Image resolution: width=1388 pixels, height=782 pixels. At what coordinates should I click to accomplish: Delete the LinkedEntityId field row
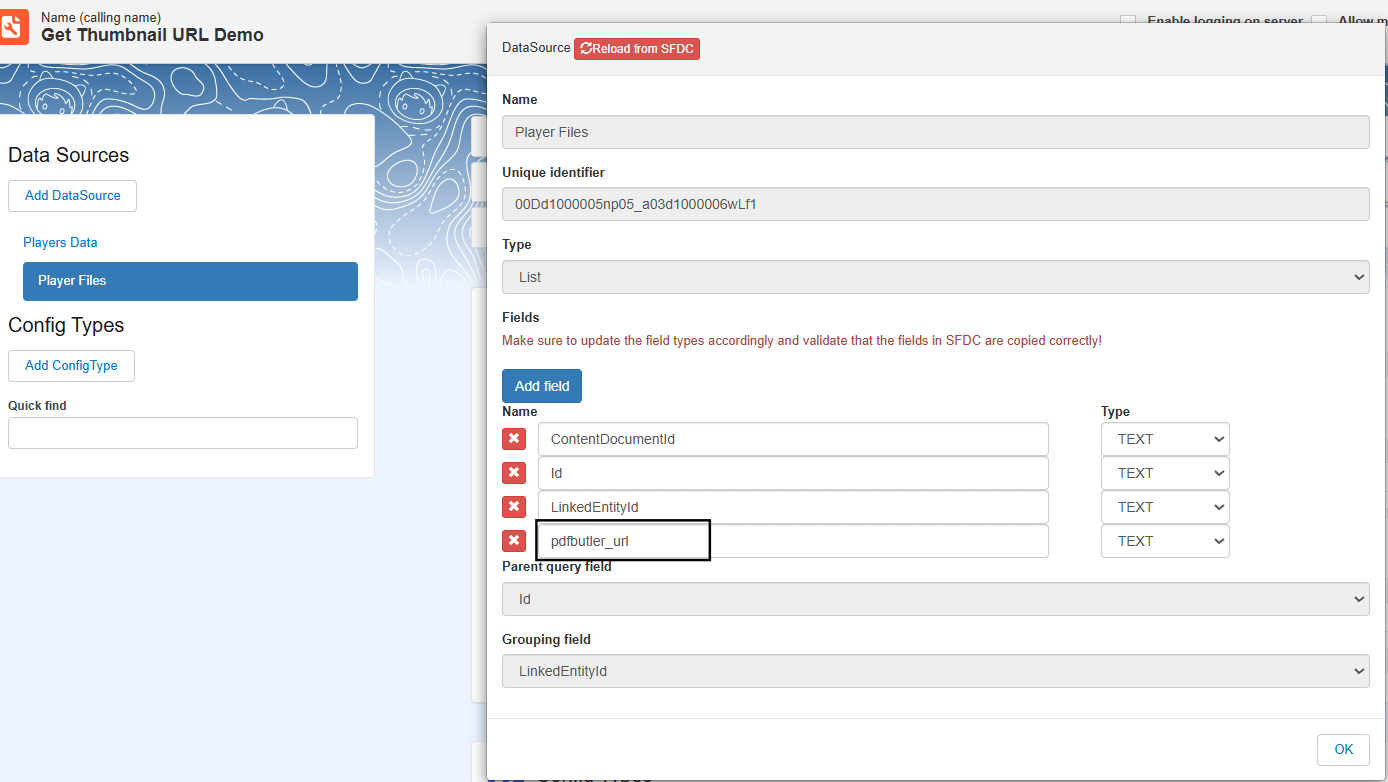pos(514,507)
